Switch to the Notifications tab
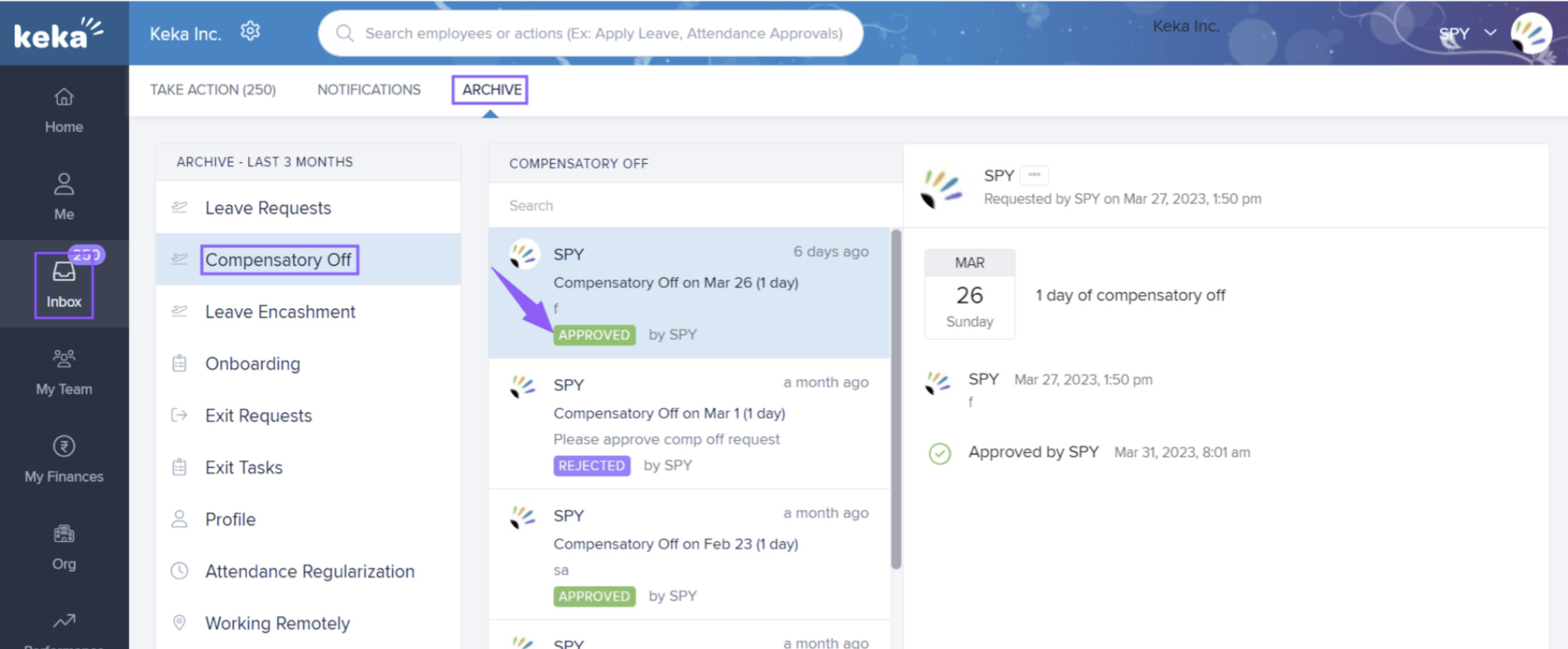 click(x=368, y=90)
